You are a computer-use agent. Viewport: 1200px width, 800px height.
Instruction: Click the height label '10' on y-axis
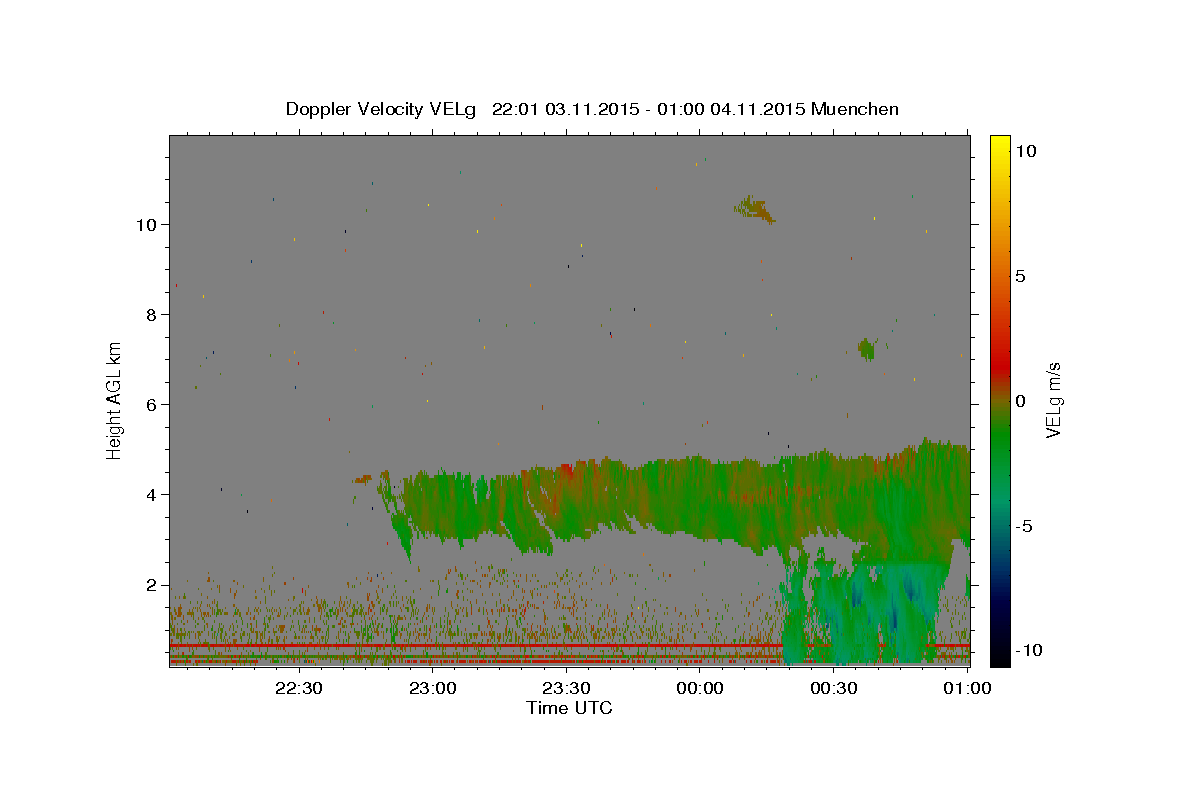point(146,224)
